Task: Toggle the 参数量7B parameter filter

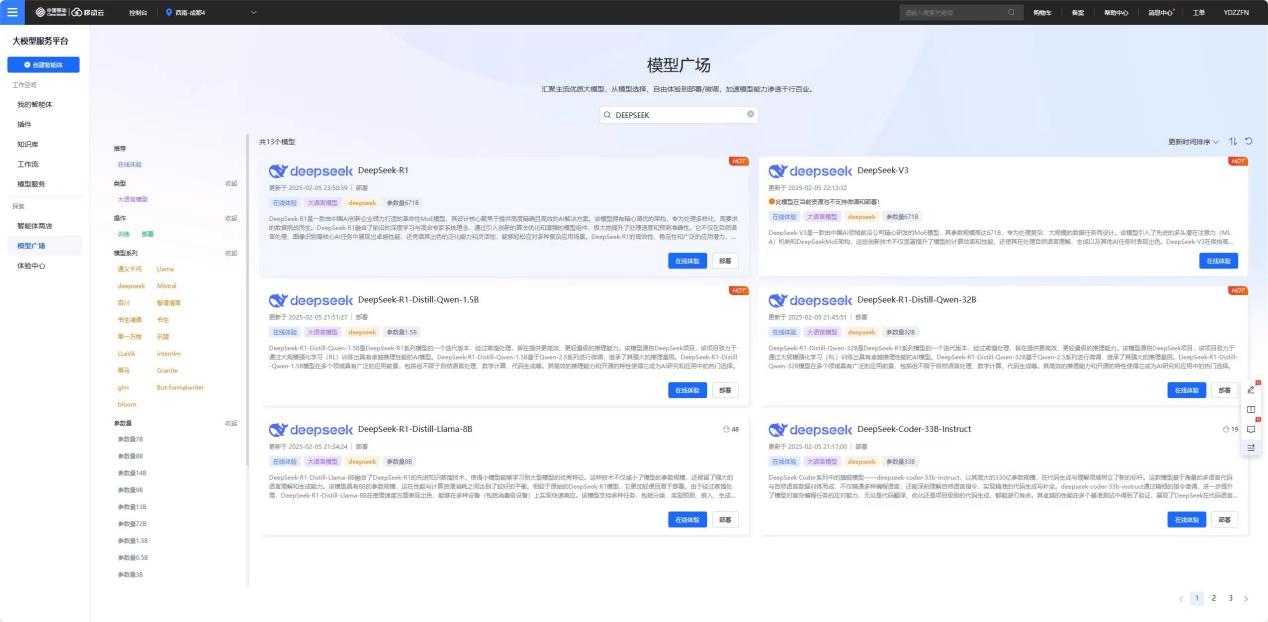Action: click(131, 439)
